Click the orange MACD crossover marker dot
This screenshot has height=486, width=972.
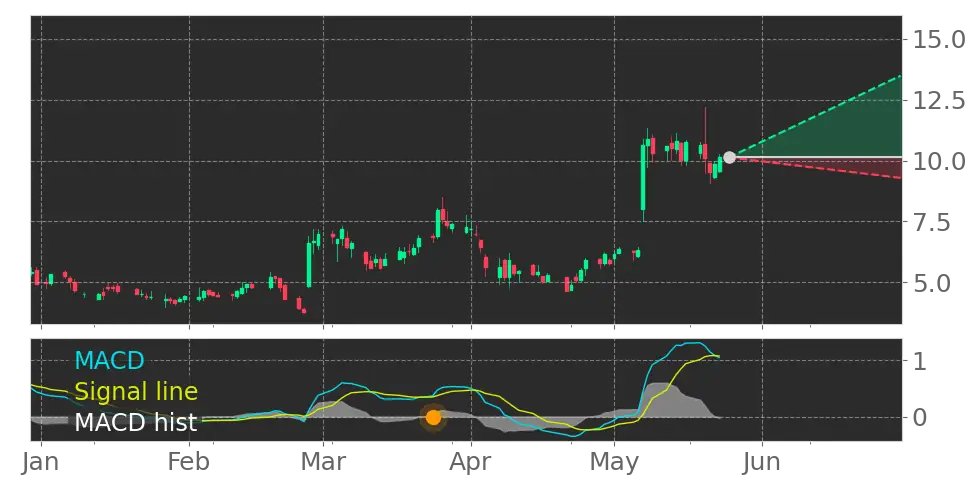[x=433, y=418]
